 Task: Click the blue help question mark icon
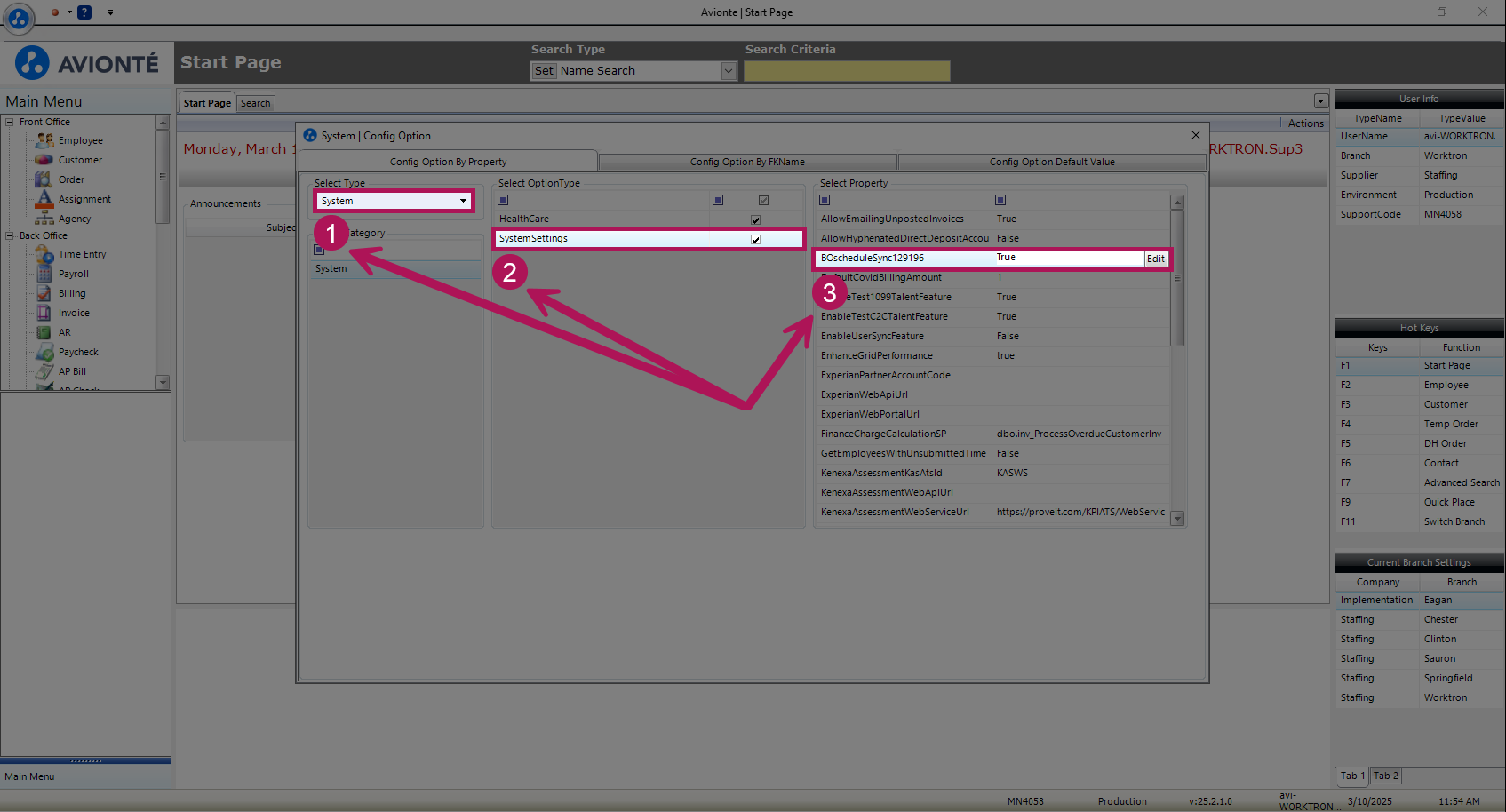tap(84, 12)
